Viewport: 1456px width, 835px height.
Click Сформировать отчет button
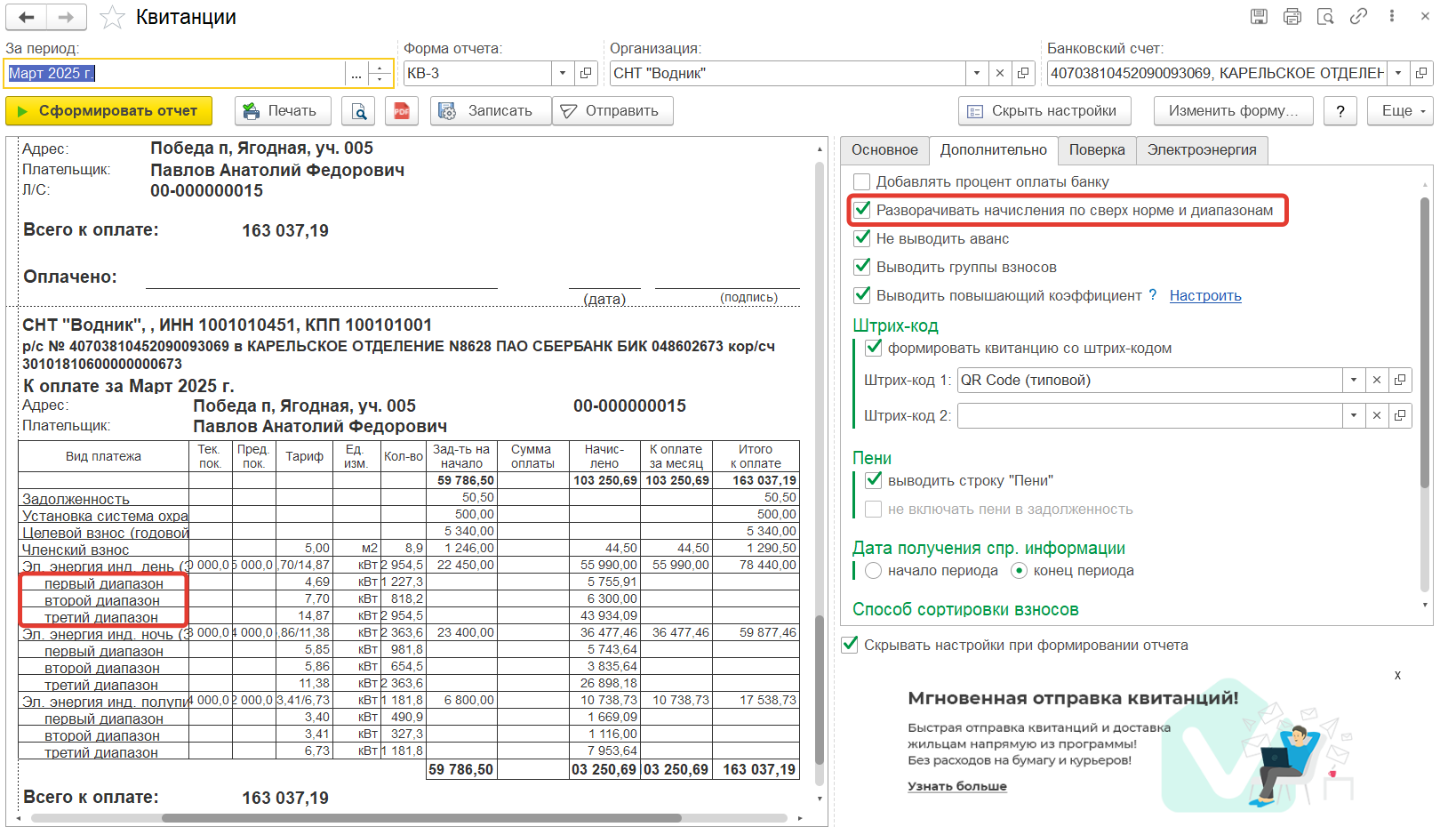pyautogui.click(x=108, y=111)
